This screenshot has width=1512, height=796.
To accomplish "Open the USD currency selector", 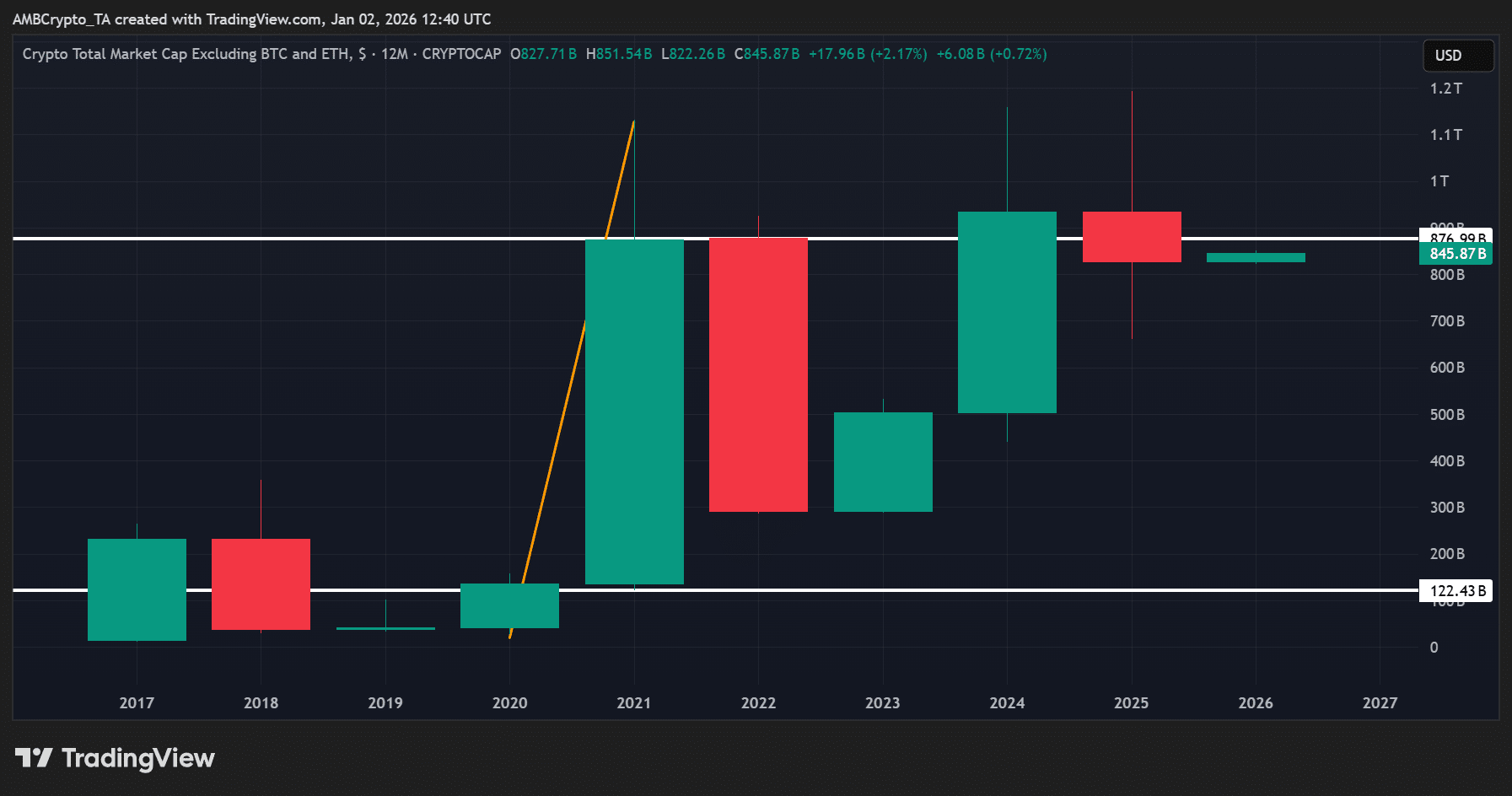I will pos(1458,56).
